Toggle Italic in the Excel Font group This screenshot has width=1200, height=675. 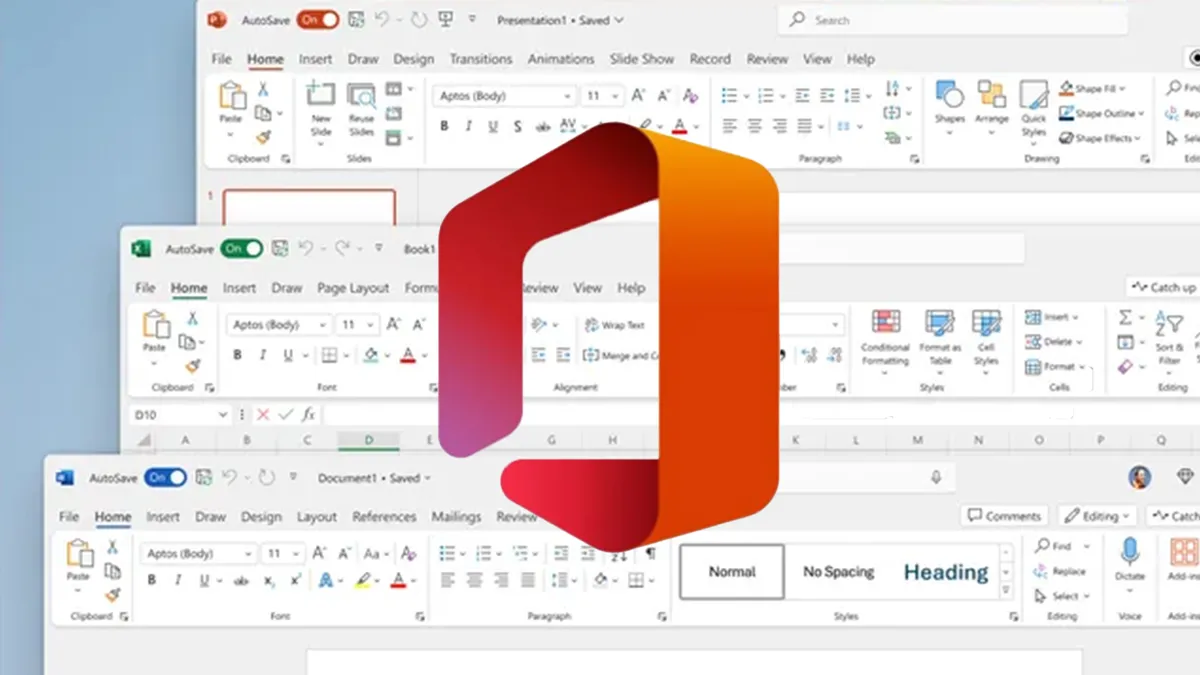(x=263, y=355)
